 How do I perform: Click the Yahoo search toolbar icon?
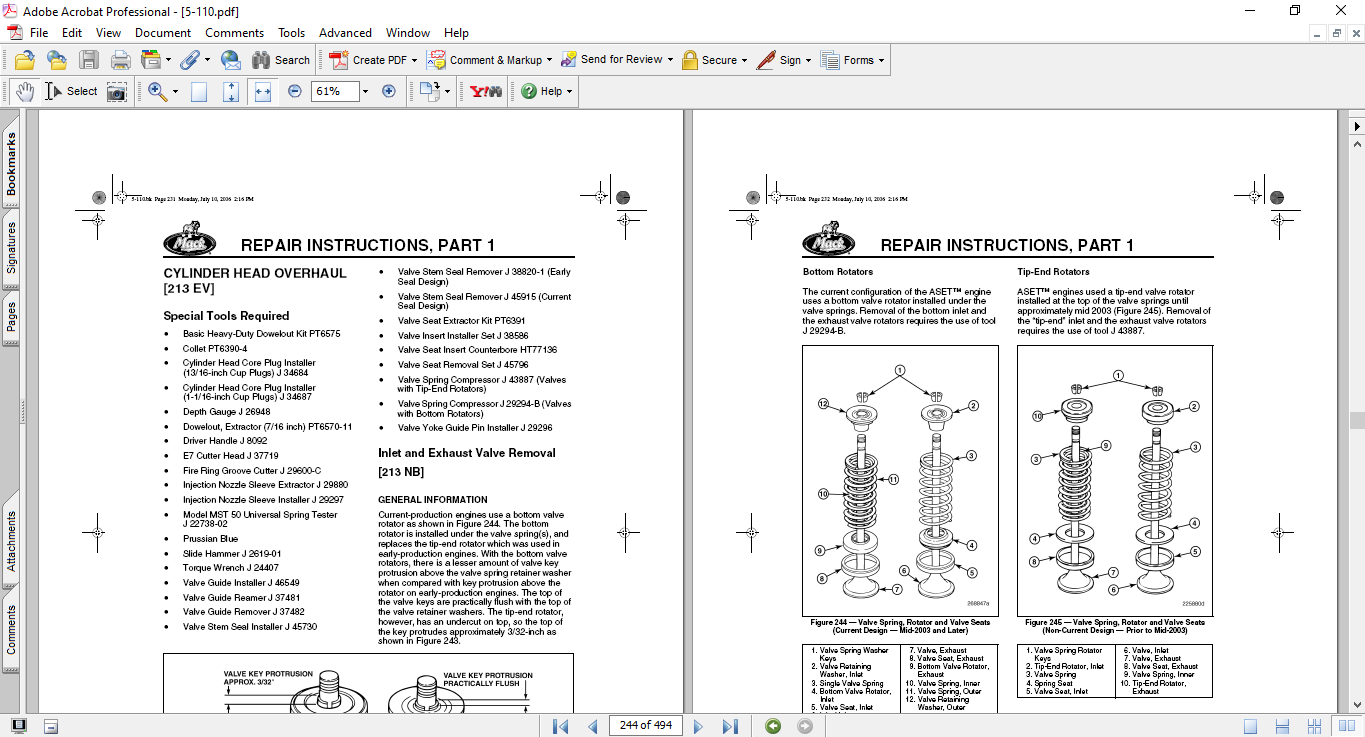coord(486,91)
